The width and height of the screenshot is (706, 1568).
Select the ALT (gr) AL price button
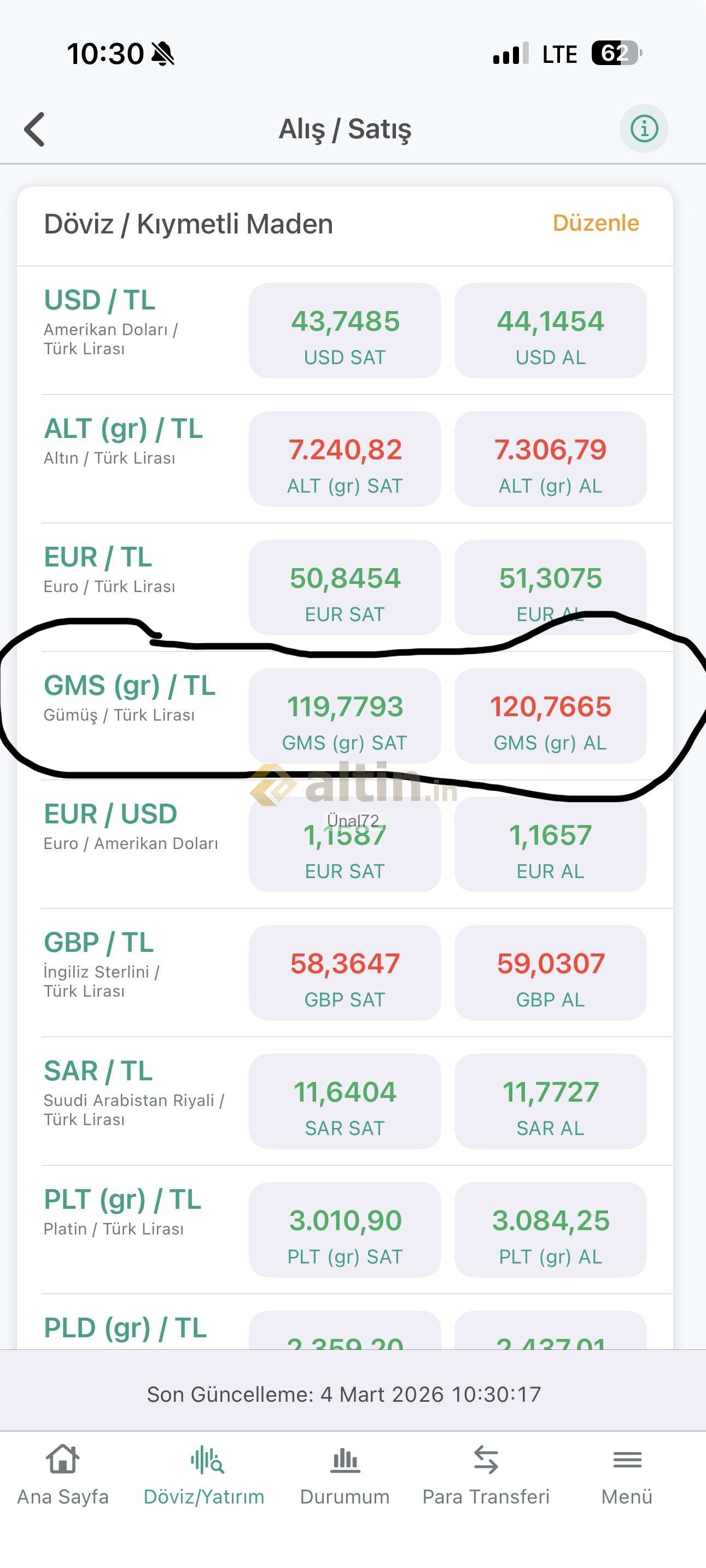550,459
